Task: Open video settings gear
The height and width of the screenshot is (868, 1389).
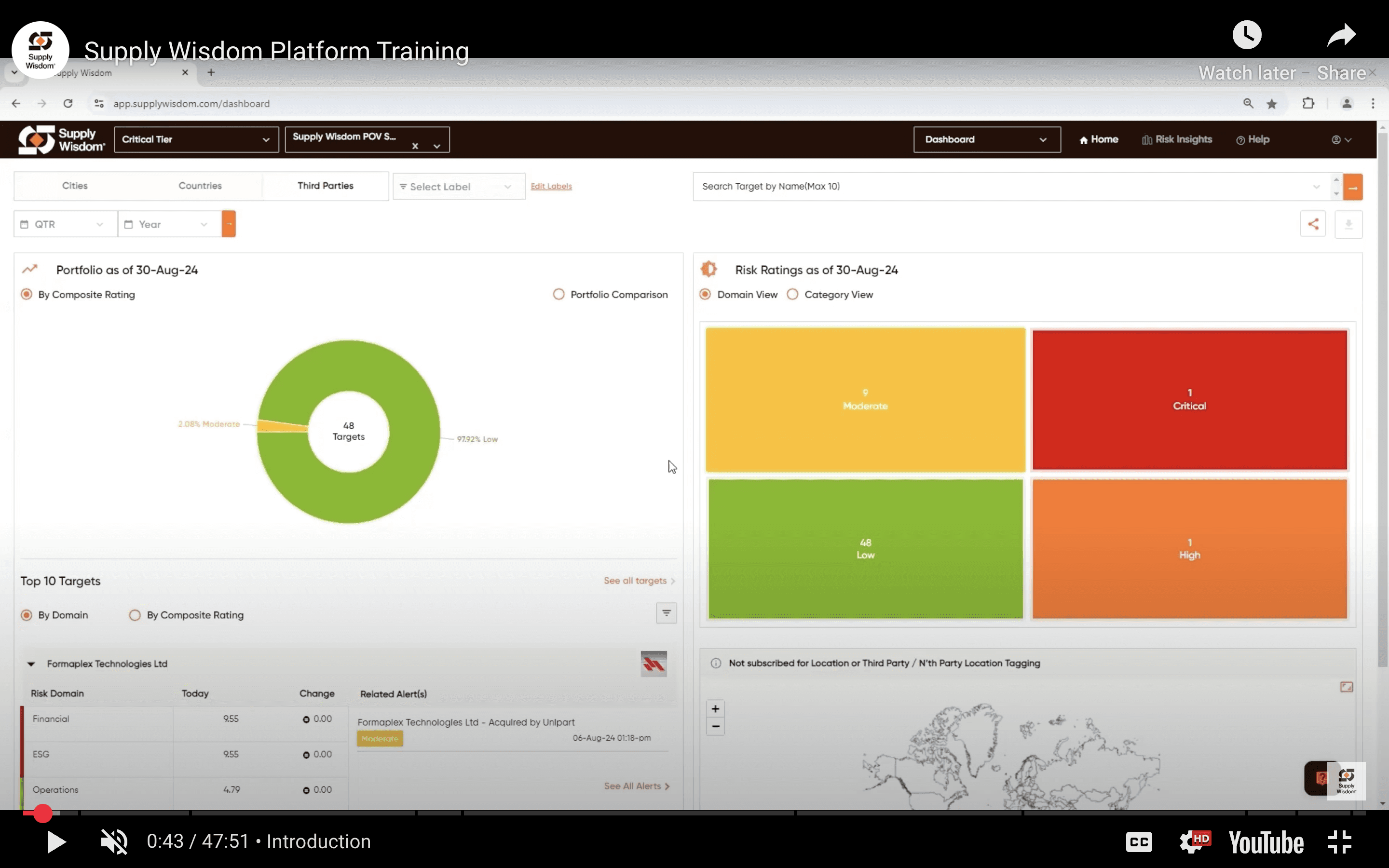Action: click(x=1195, y=841)
